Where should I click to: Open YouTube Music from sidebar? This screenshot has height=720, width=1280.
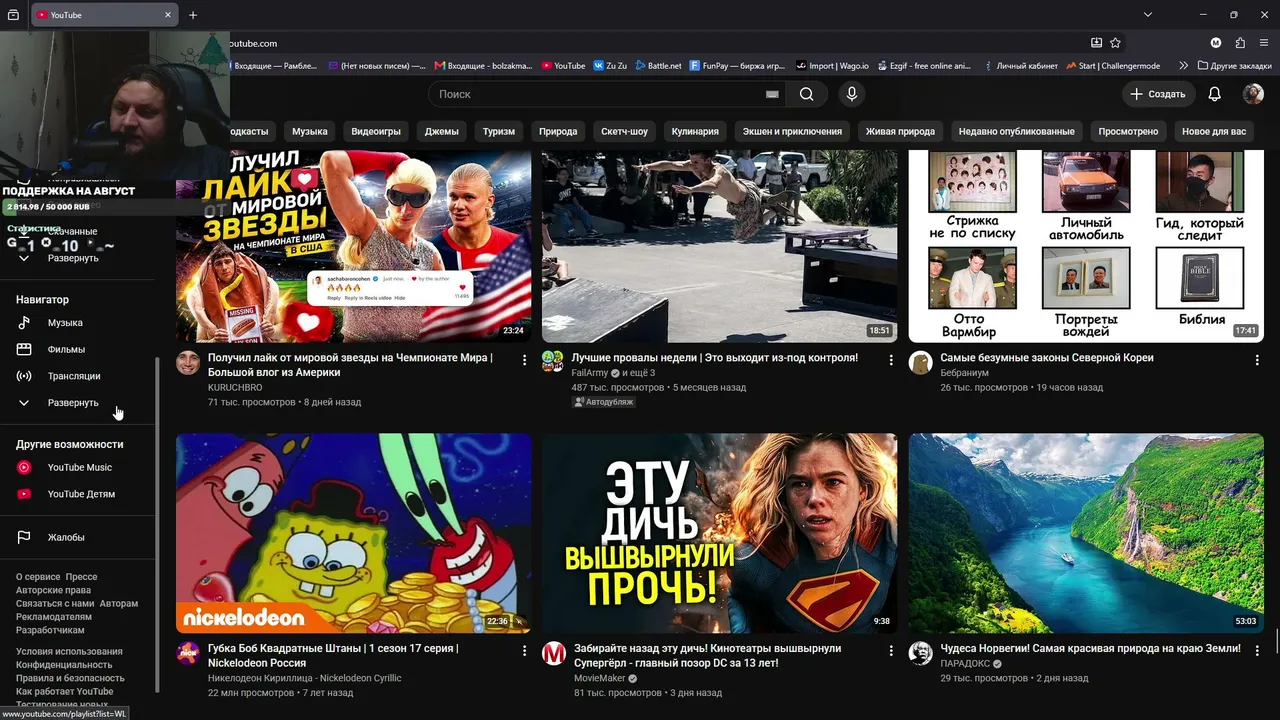79,467
